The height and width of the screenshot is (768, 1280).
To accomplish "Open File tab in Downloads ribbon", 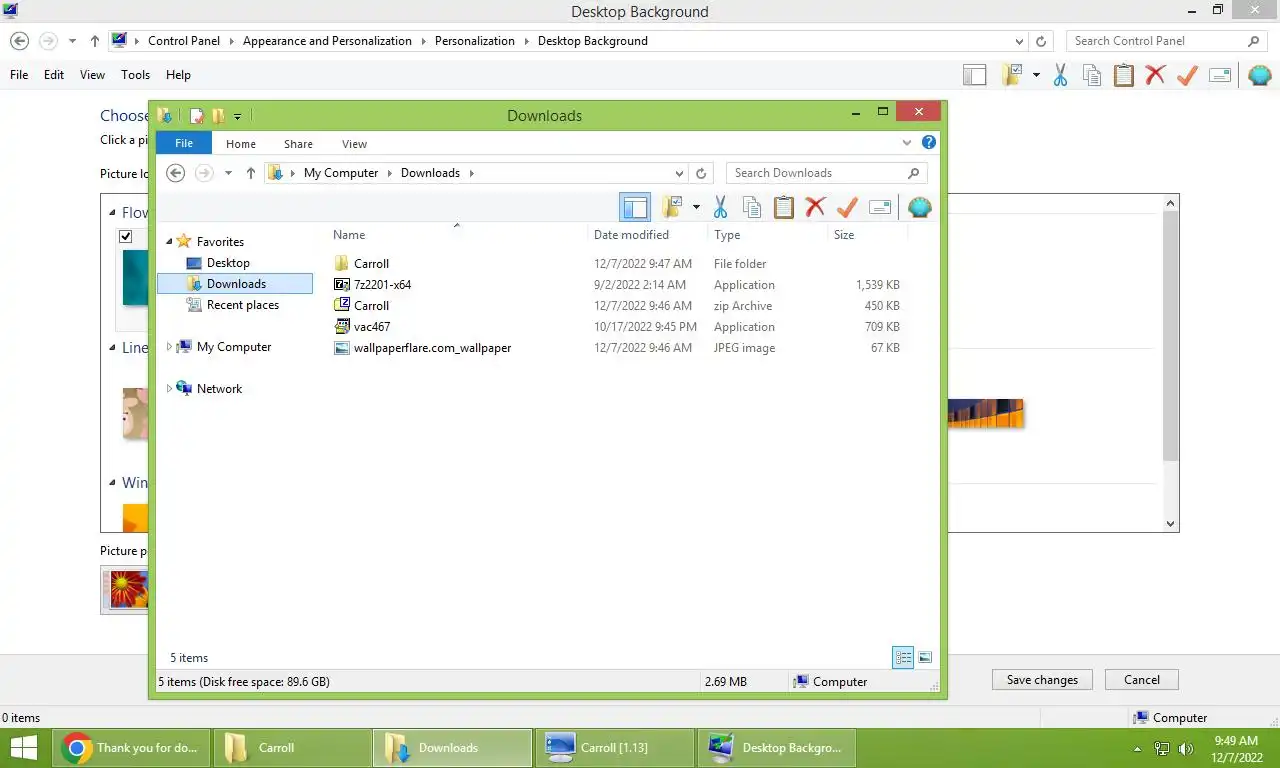I will [x=184, y=143].
